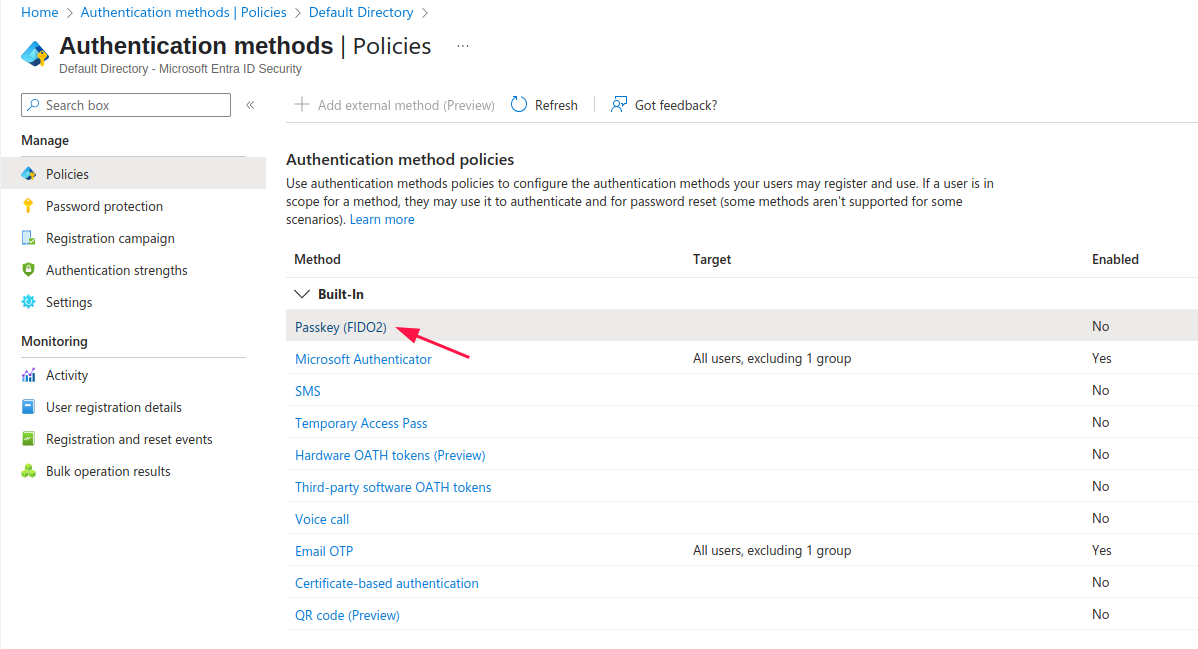Open the ellipsis more options menu
The image size is (1198, 649).
[x=463, y=46]
